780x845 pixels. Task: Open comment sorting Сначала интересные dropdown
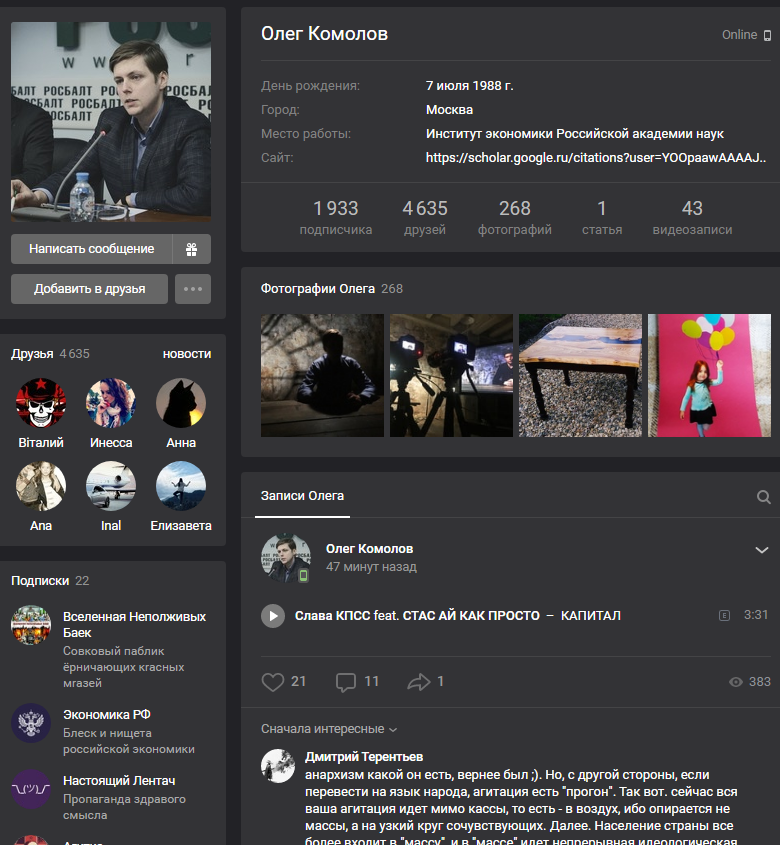click(x=329, y=729)
